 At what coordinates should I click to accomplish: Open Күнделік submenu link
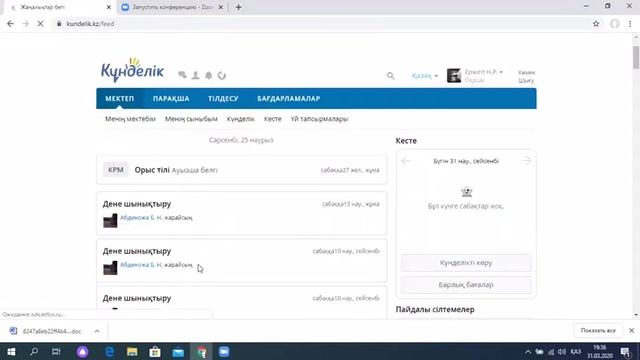tap(240, 119)
